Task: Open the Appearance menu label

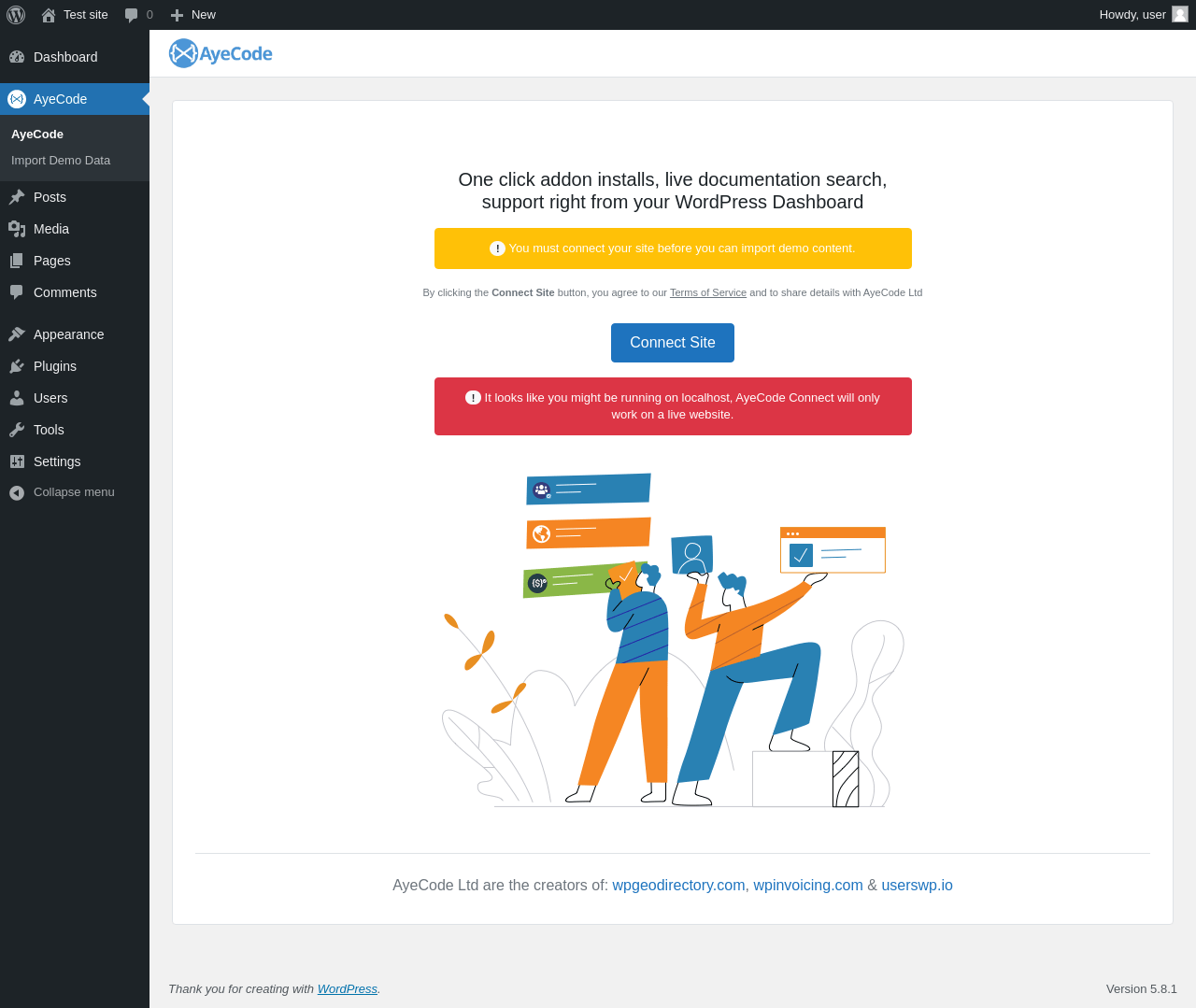Action: pos(69,334)
